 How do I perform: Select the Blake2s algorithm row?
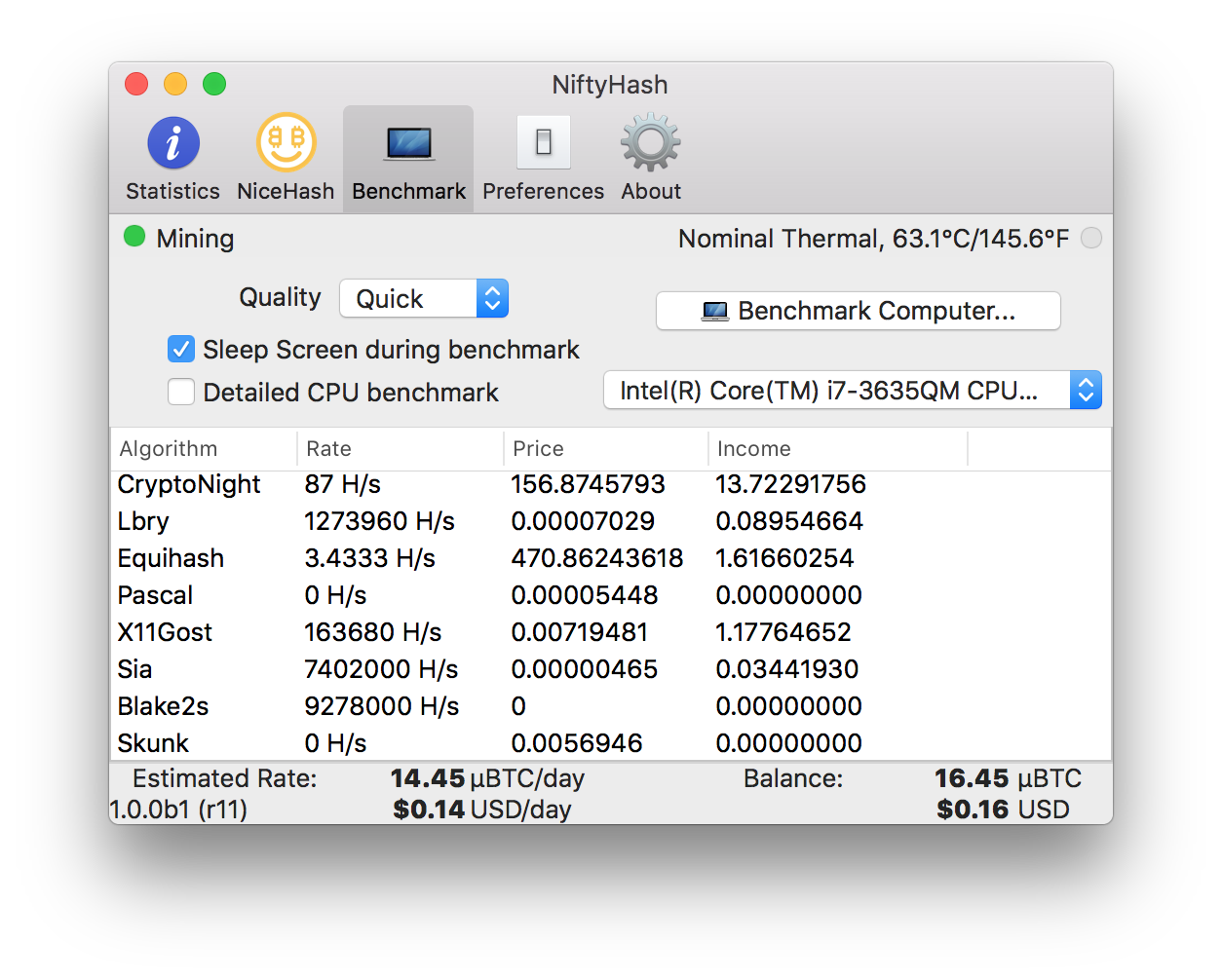tap(611, 706)
